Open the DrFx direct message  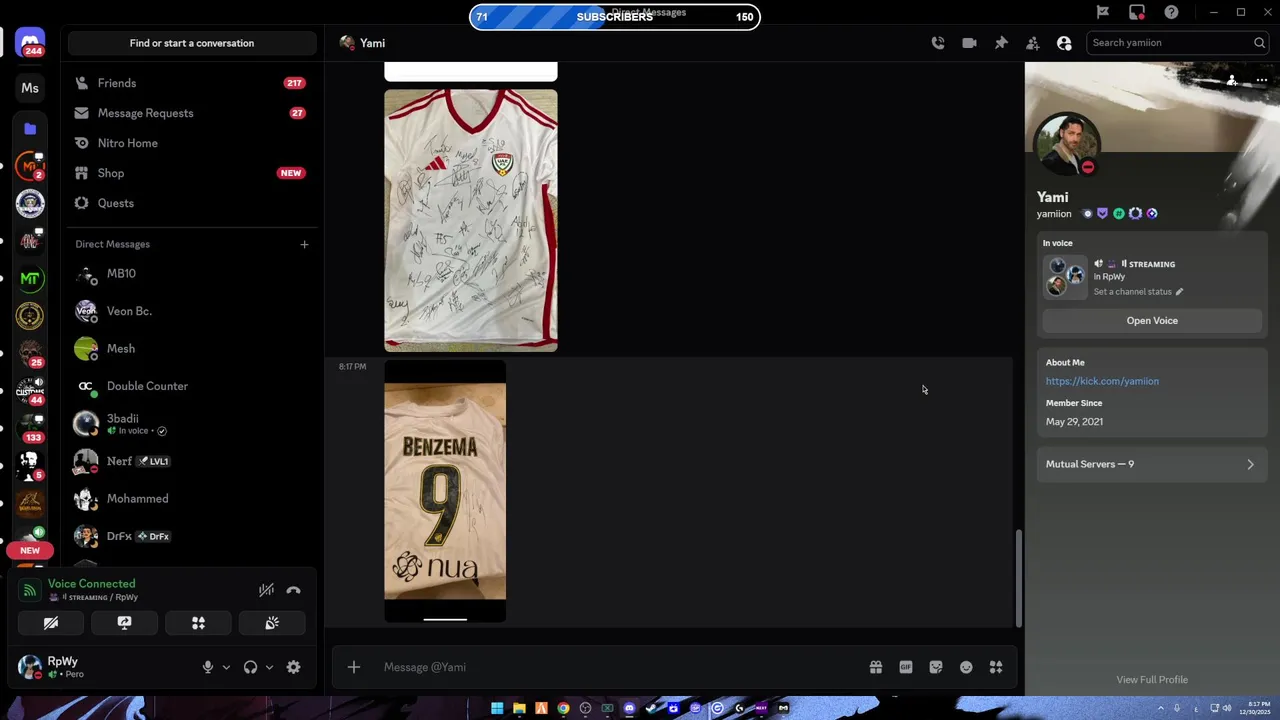pos(190,536)
